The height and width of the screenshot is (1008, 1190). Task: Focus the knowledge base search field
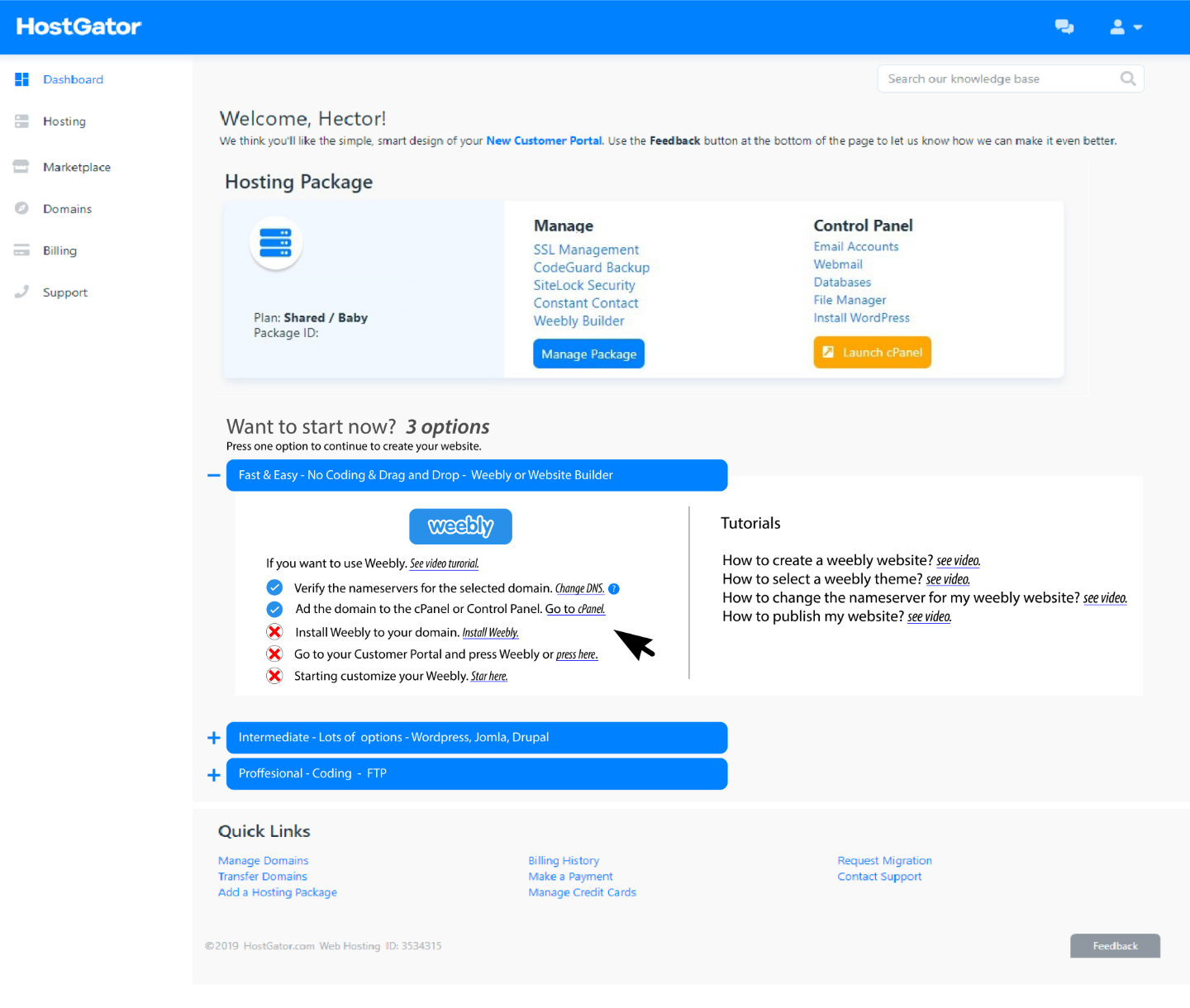(x=1010, y=78)
